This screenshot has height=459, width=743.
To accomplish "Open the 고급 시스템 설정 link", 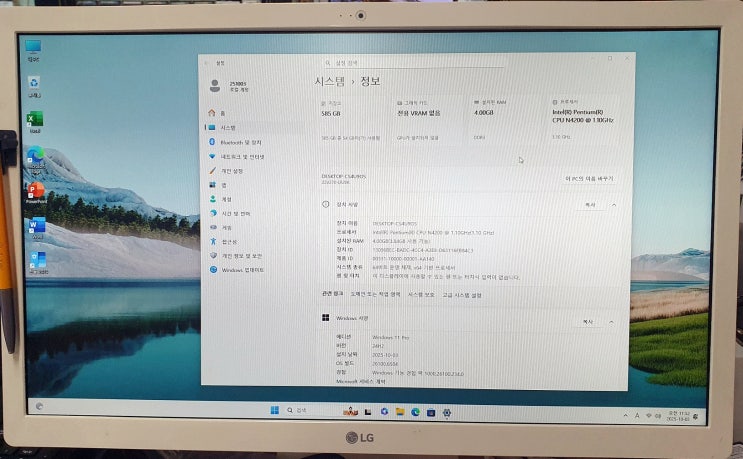I will (x=462, y=295).
